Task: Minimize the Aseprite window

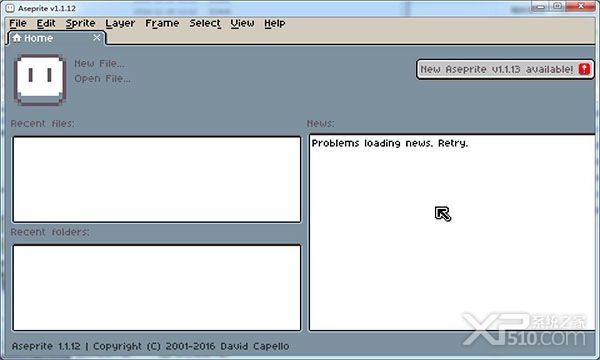Action: click(540, 7)
